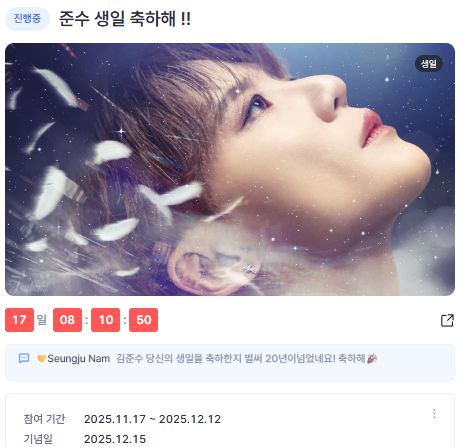Open the birthday banner image
This screenshot has width=460, height=447.
[230, 169]
